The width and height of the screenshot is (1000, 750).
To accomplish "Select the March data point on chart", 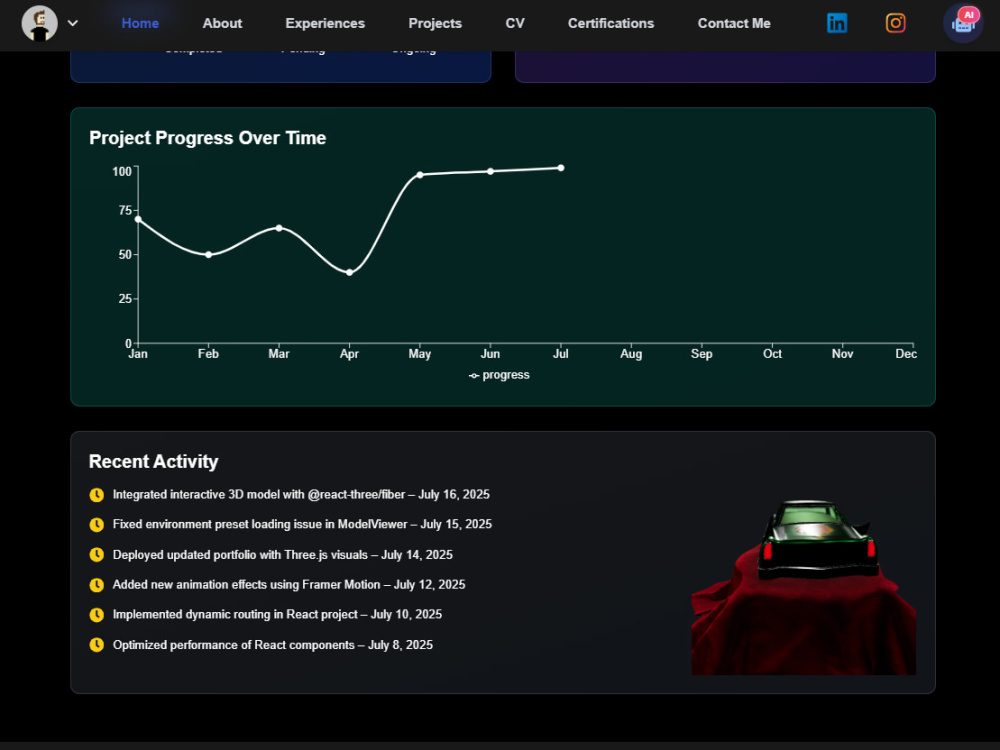I will (x=279, y=228).
